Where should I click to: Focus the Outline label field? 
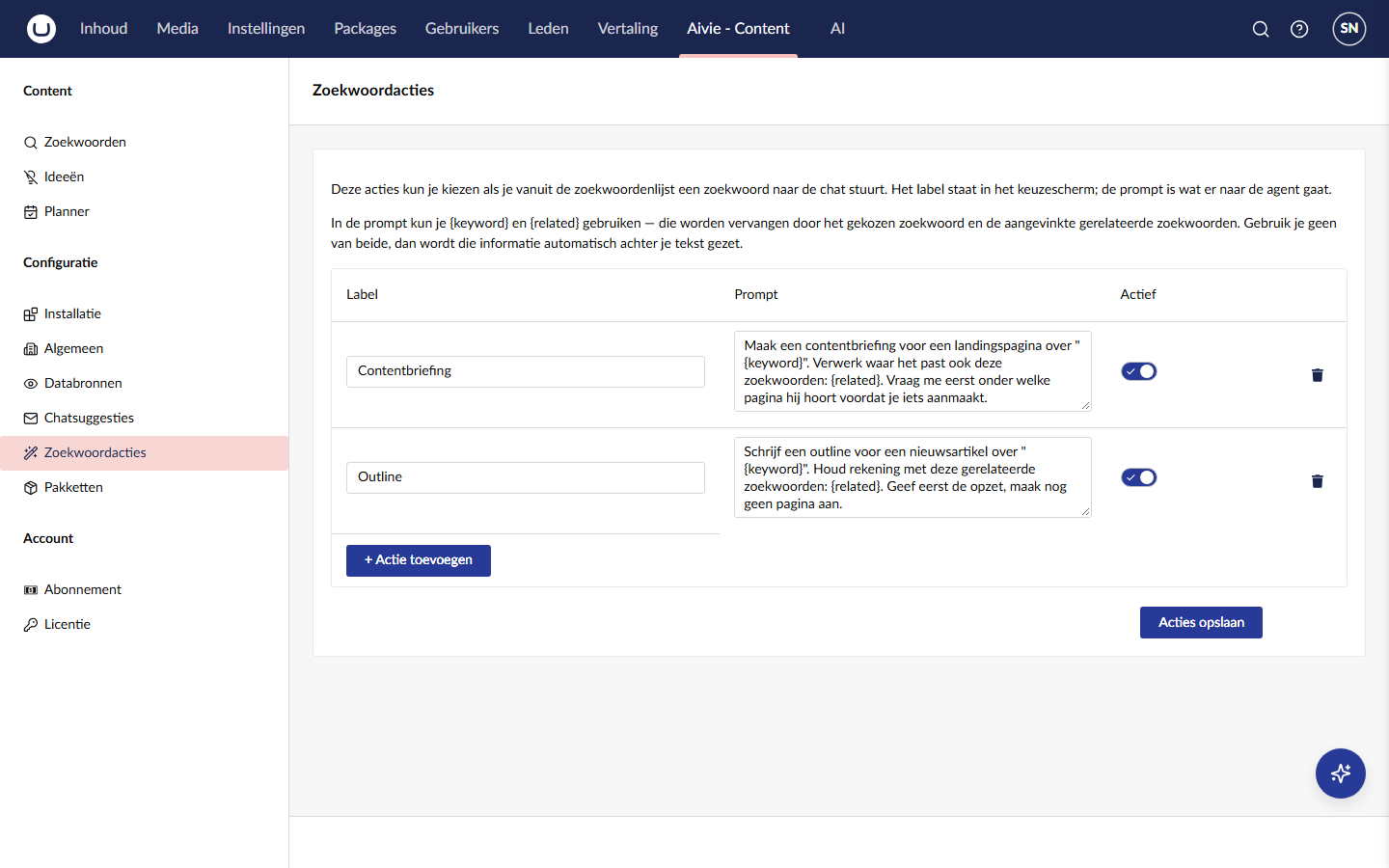point(526,477)
